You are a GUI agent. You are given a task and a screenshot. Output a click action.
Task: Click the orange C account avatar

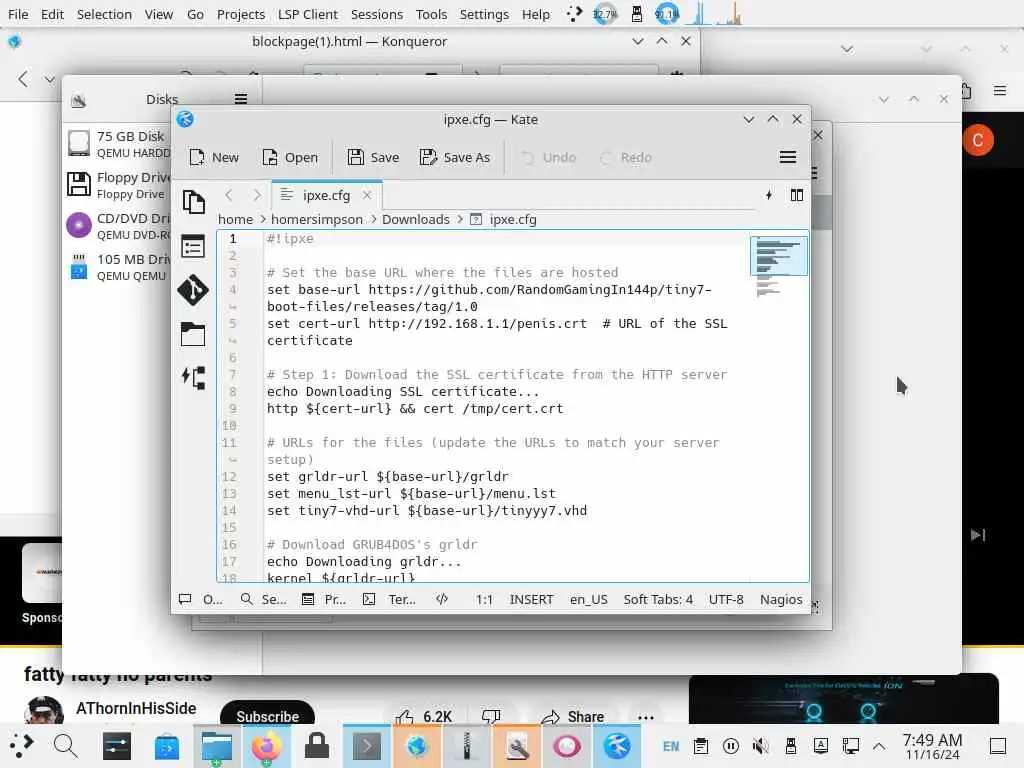pos(978,140)
